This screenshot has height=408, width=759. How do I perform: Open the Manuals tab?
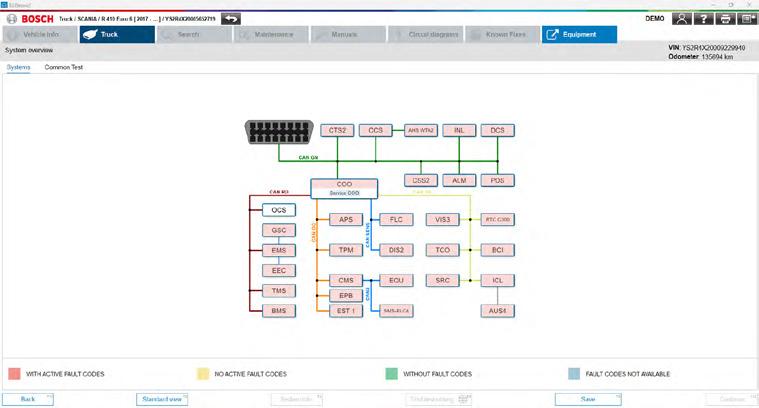348,34
